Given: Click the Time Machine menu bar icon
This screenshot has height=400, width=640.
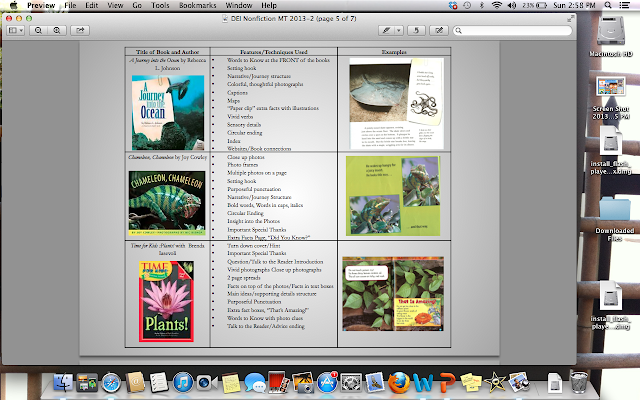Looking at the screenshot, I should tap(467, 5).
